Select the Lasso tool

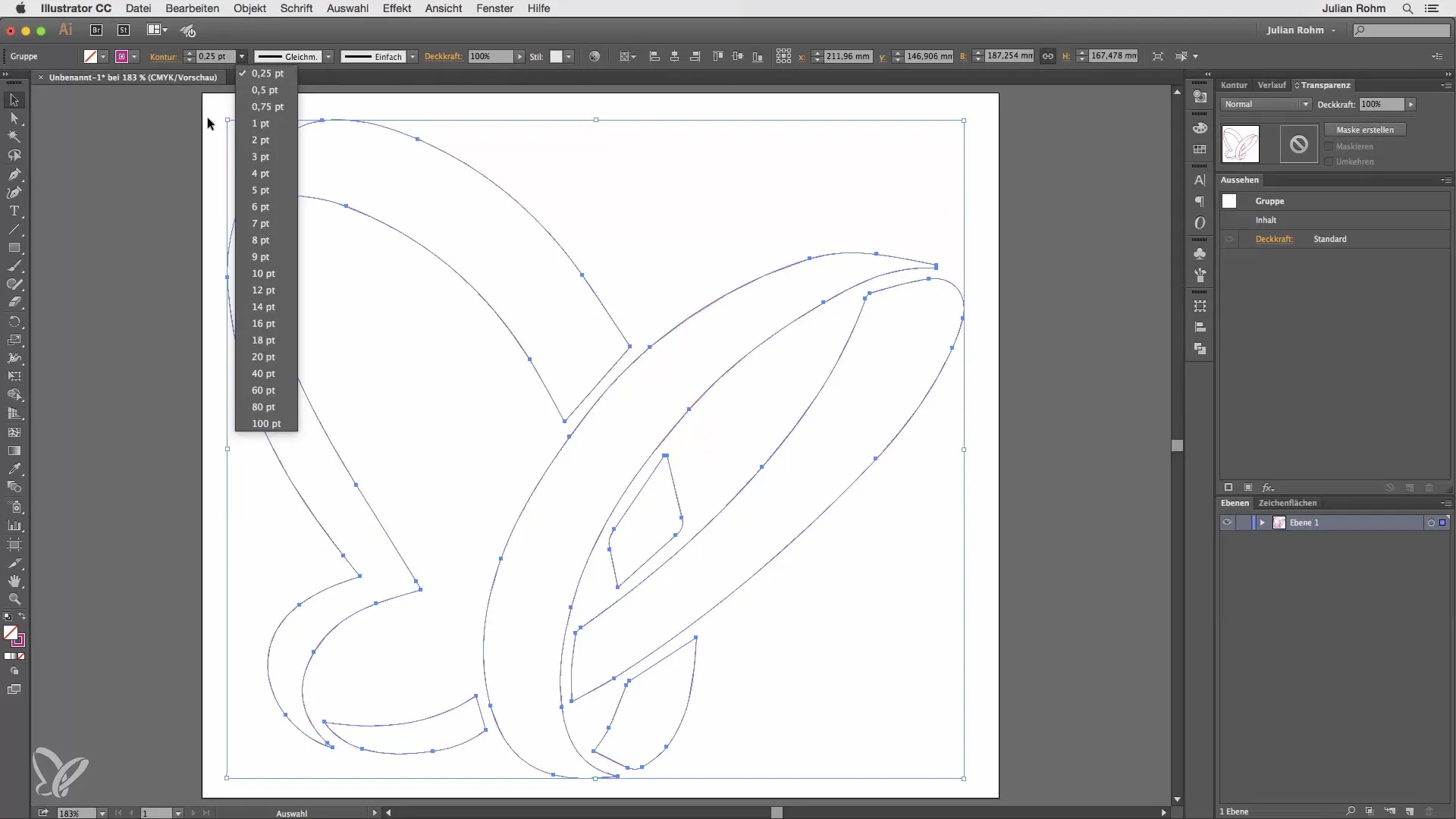tap(14, 155)
